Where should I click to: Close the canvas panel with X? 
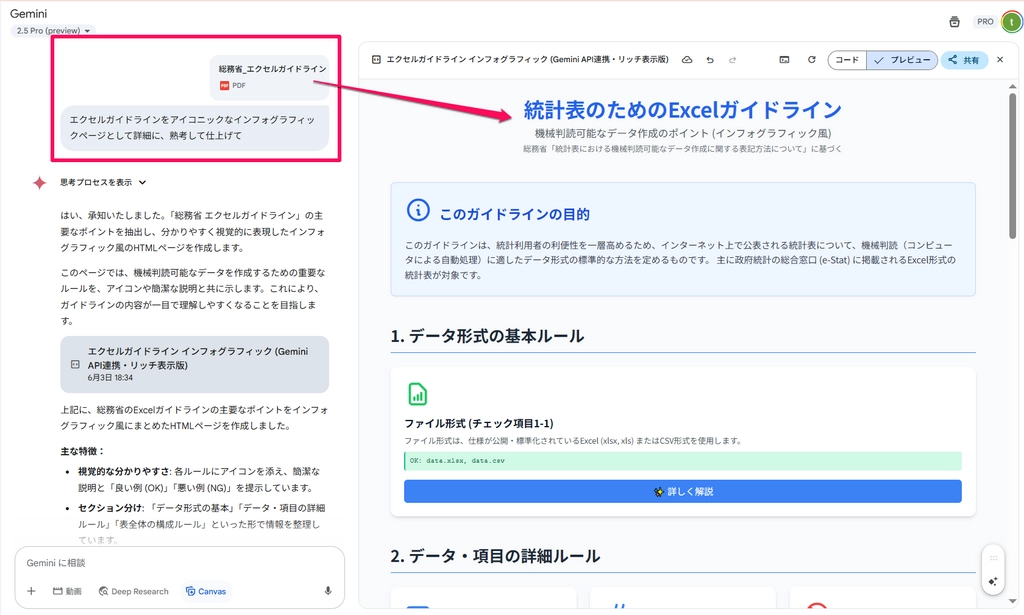click(1000, 59)
